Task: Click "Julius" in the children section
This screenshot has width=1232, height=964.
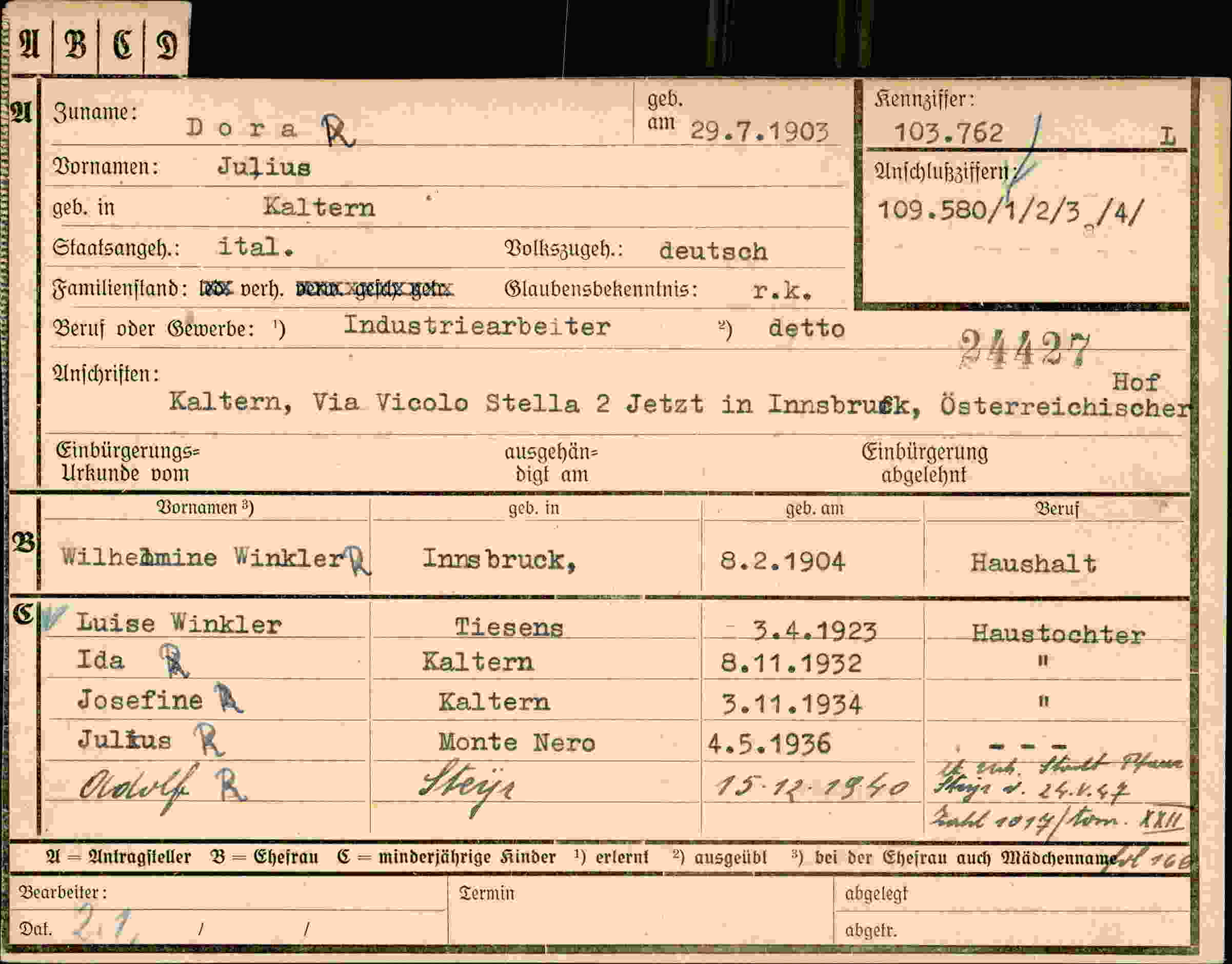Action: (124, 739)
